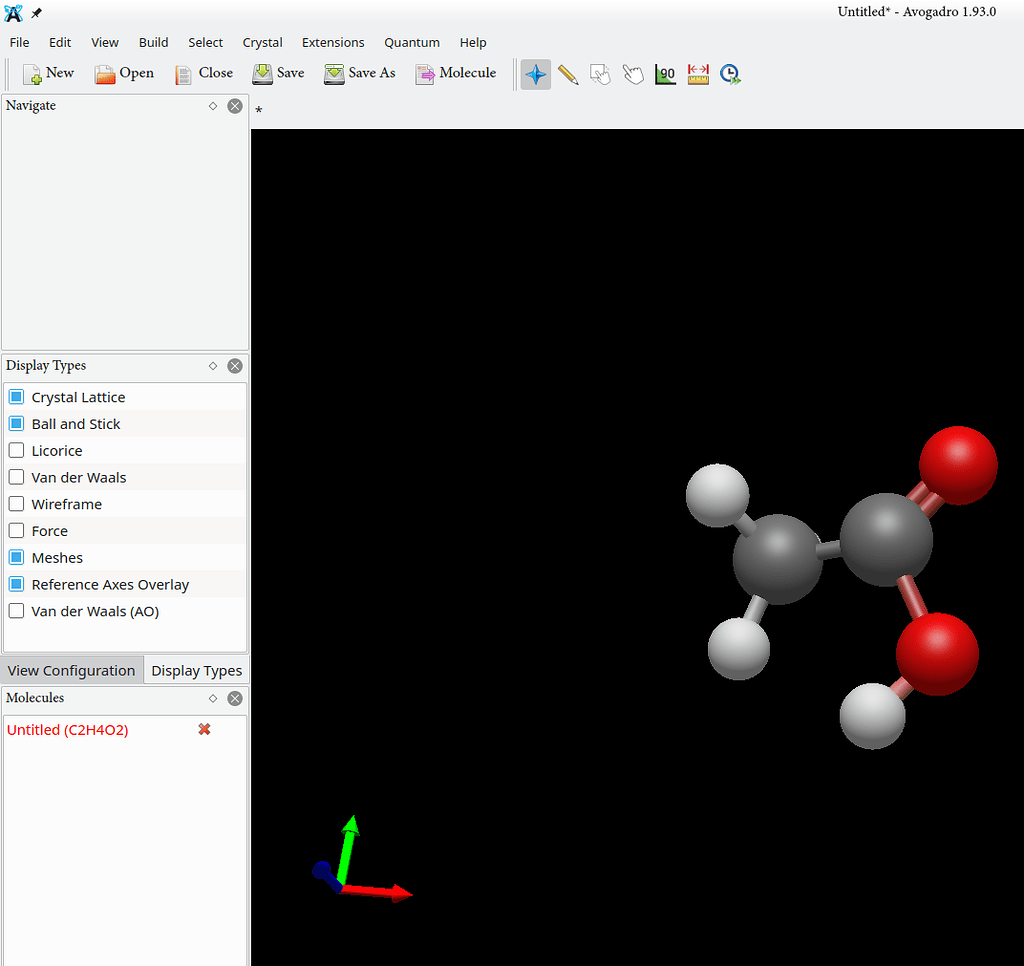
Task: Uncheck Ball and Stick display type
Action: pos(16,423)
